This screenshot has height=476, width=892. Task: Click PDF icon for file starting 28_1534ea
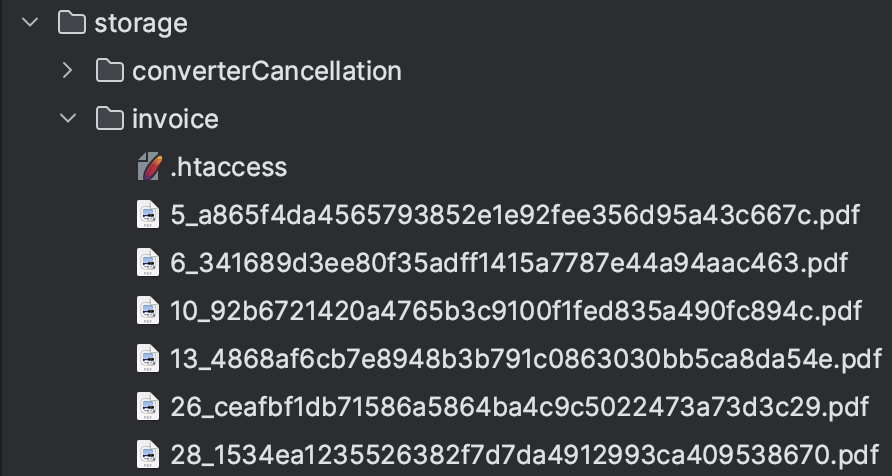[x=148, y=454]
